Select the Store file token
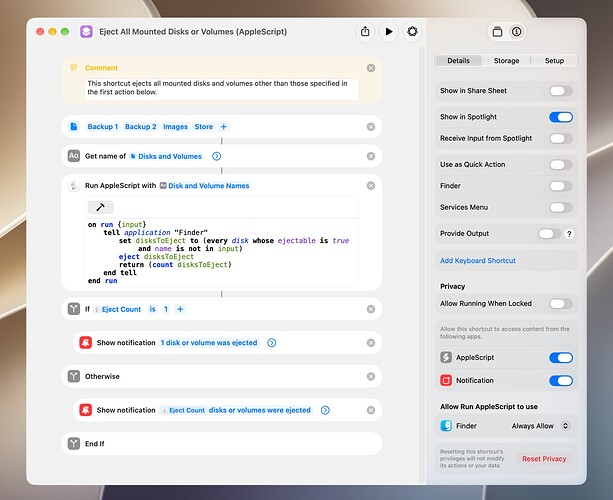The width and height of the screenshot is (613, 500). coord(204,127)
